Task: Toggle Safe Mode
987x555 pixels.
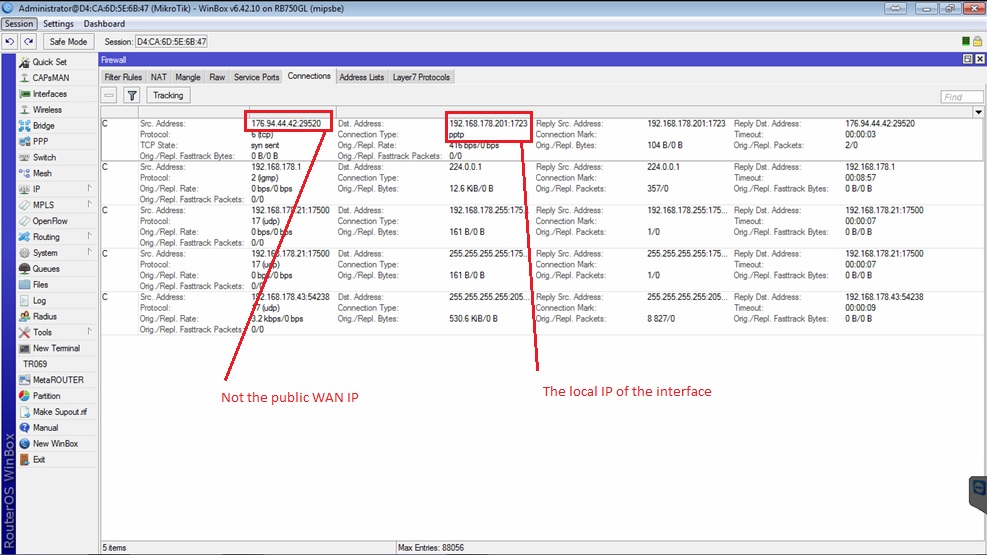Action: [x=68, y=42]
